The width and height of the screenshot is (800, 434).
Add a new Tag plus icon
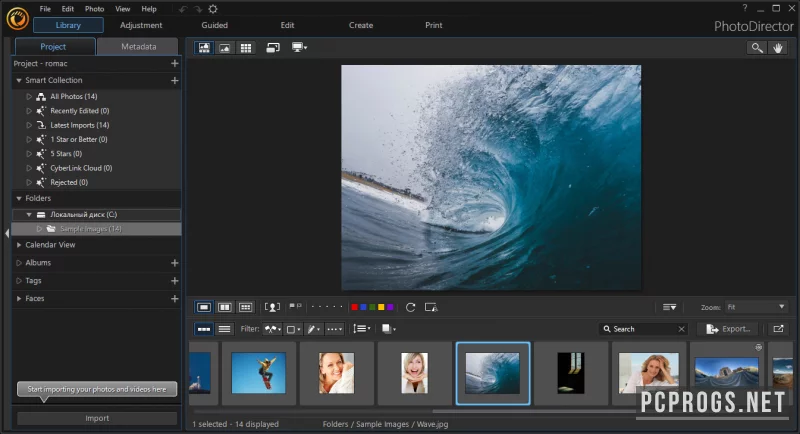click(174, 280)
